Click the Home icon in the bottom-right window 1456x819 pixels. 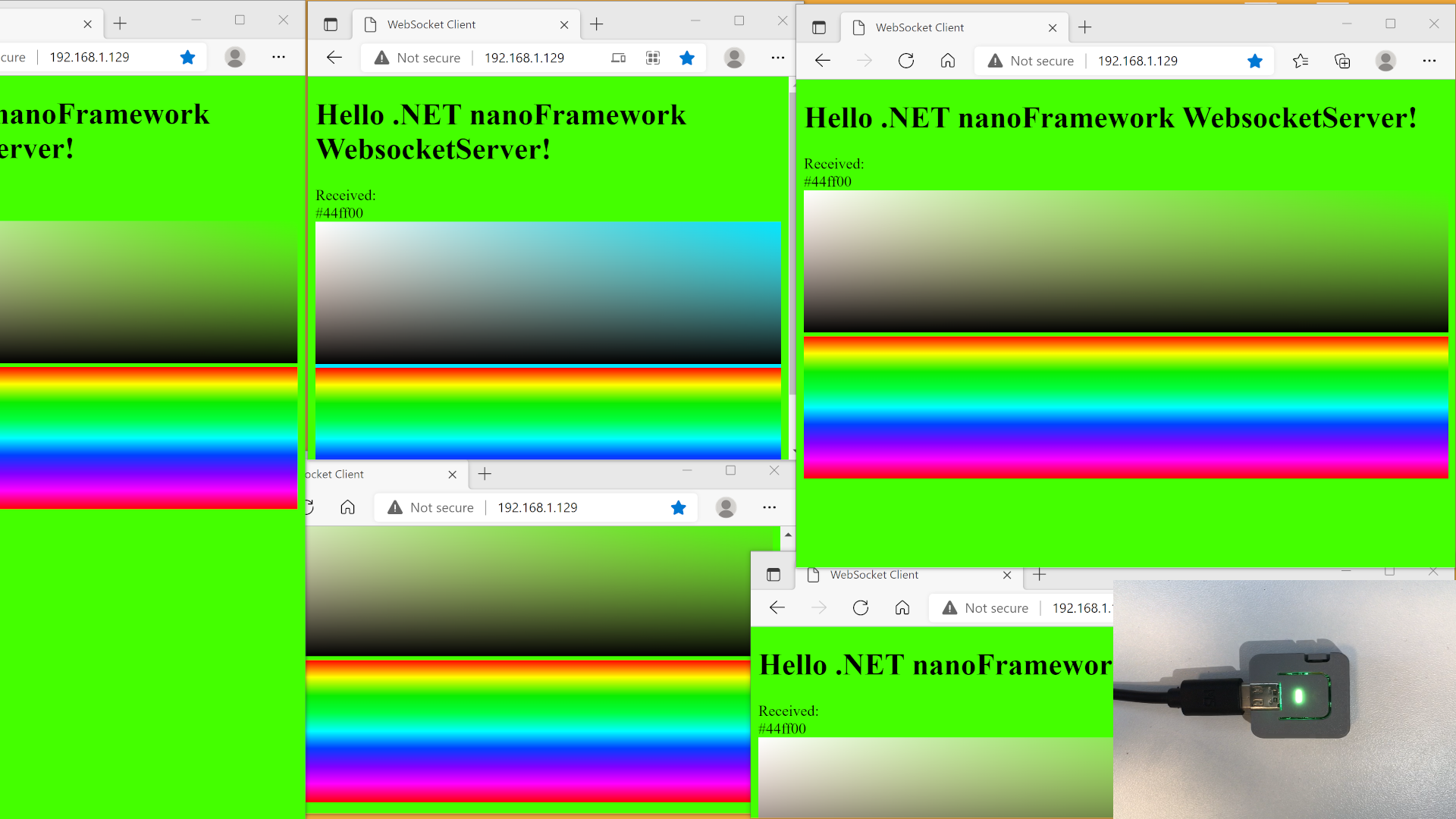902,607
